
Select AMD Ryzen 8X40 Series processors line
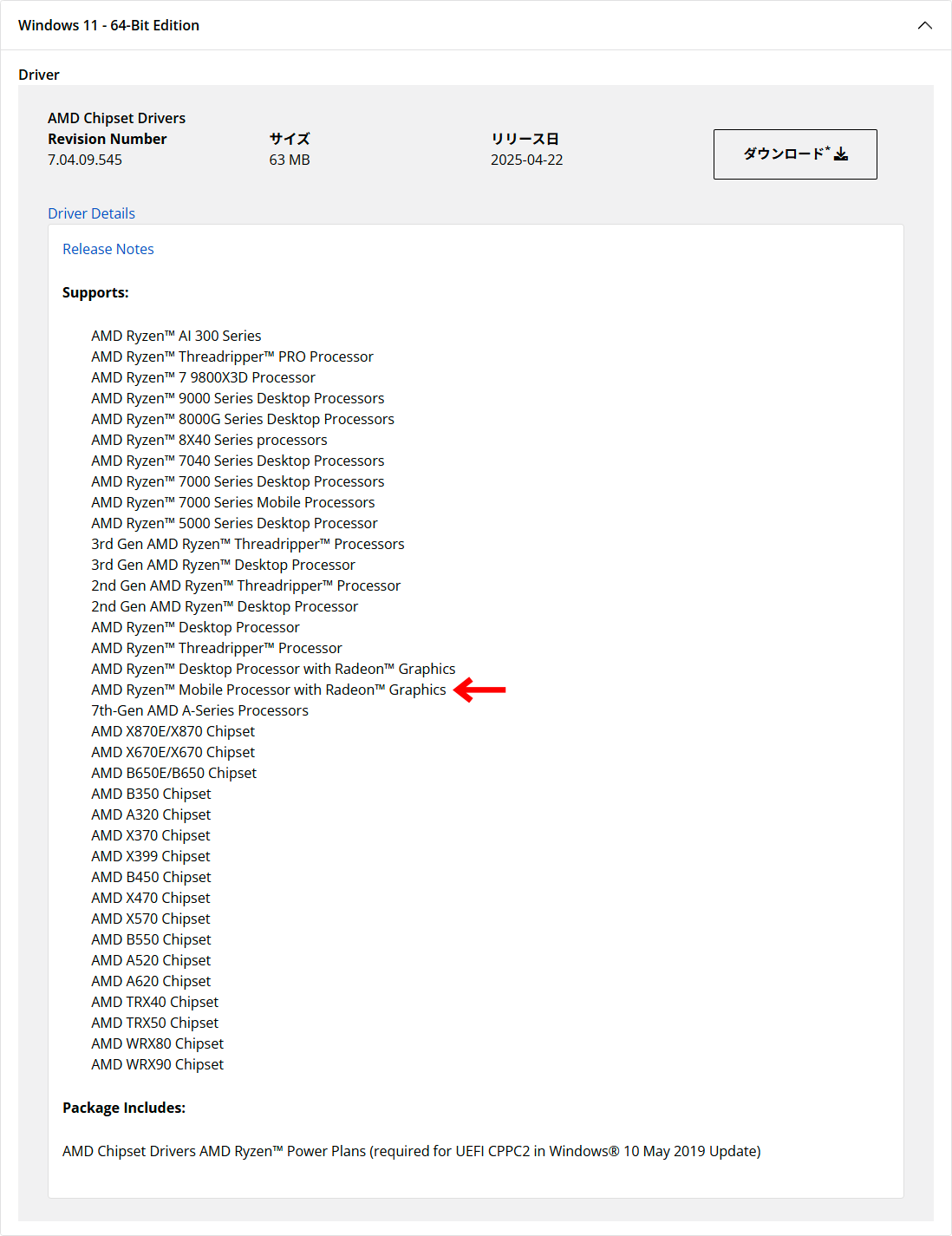[x=209, y=440]
